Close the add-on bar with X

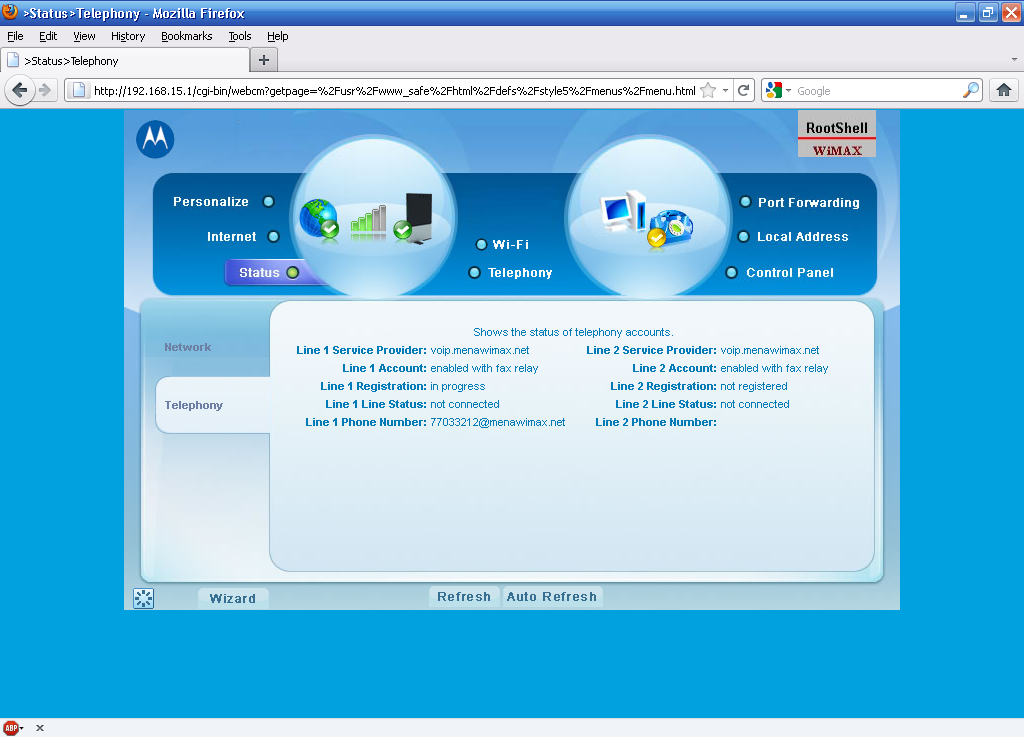pyautogui.click(x=40, y=728)
